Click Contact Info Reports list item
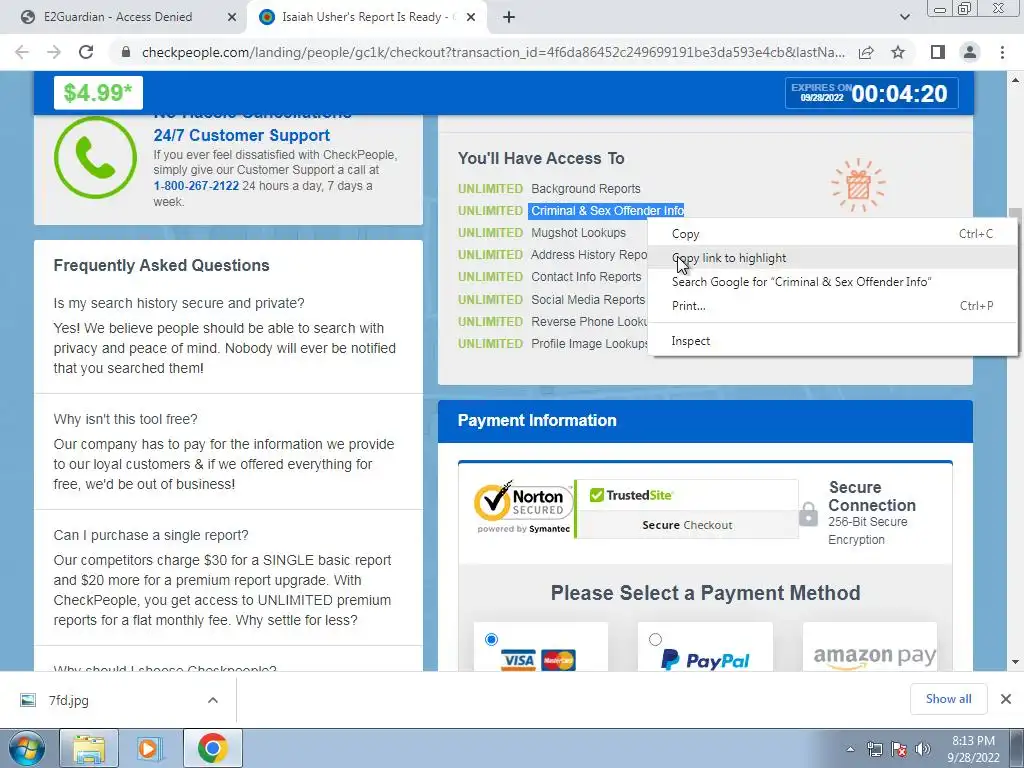The image size is (1024, 768). coord(586,277)
